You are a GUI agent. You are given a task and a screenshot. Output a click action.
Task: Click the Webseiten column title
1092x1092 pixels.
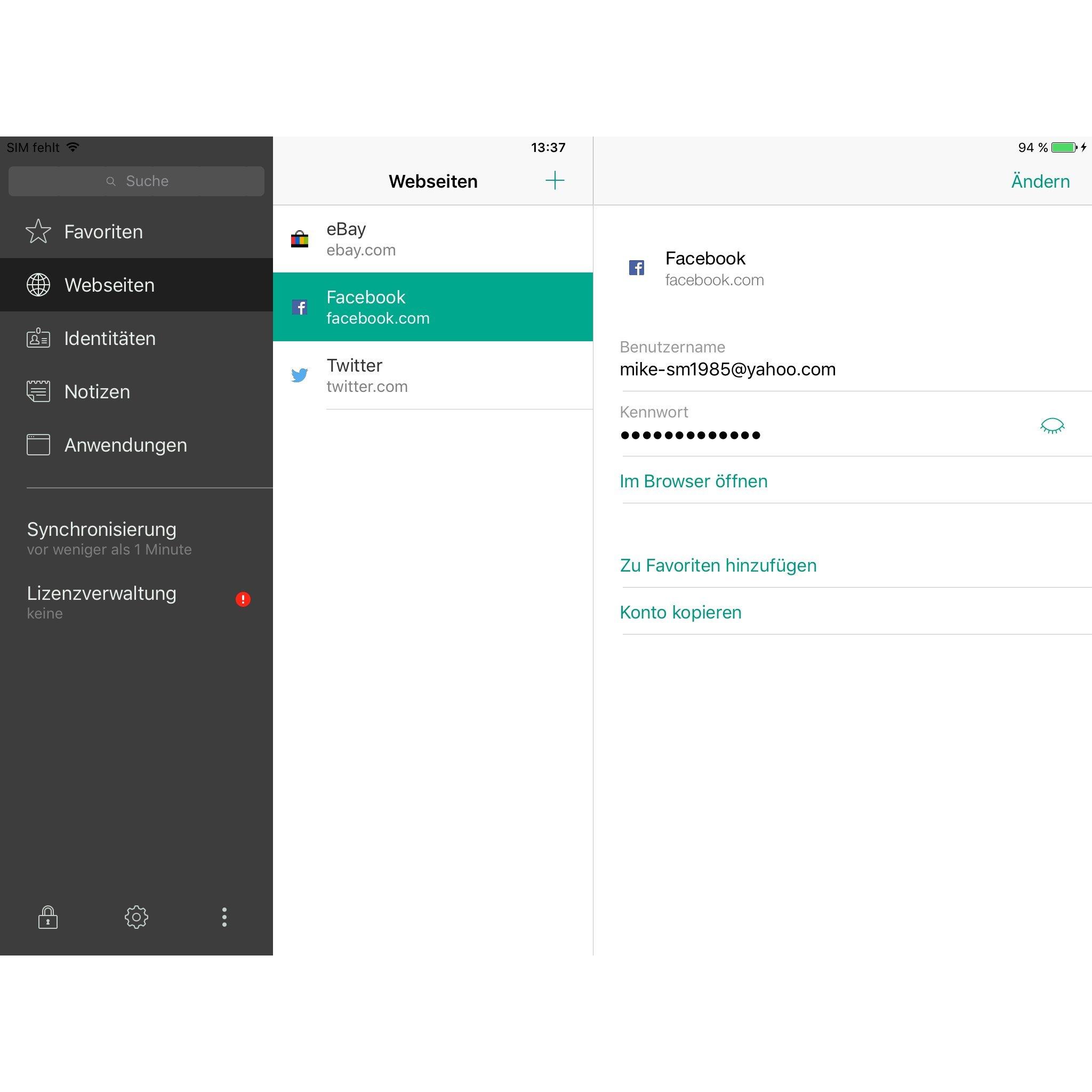433,181
